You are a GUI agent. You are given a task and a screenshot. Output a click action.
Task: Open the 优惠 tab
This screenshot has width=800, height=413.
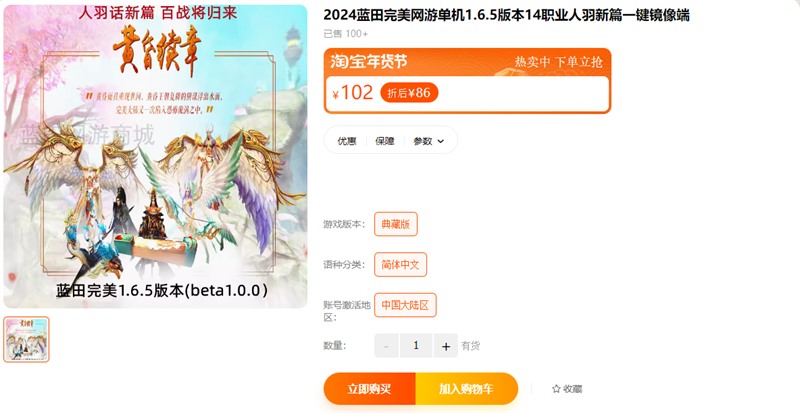(347, 141)
